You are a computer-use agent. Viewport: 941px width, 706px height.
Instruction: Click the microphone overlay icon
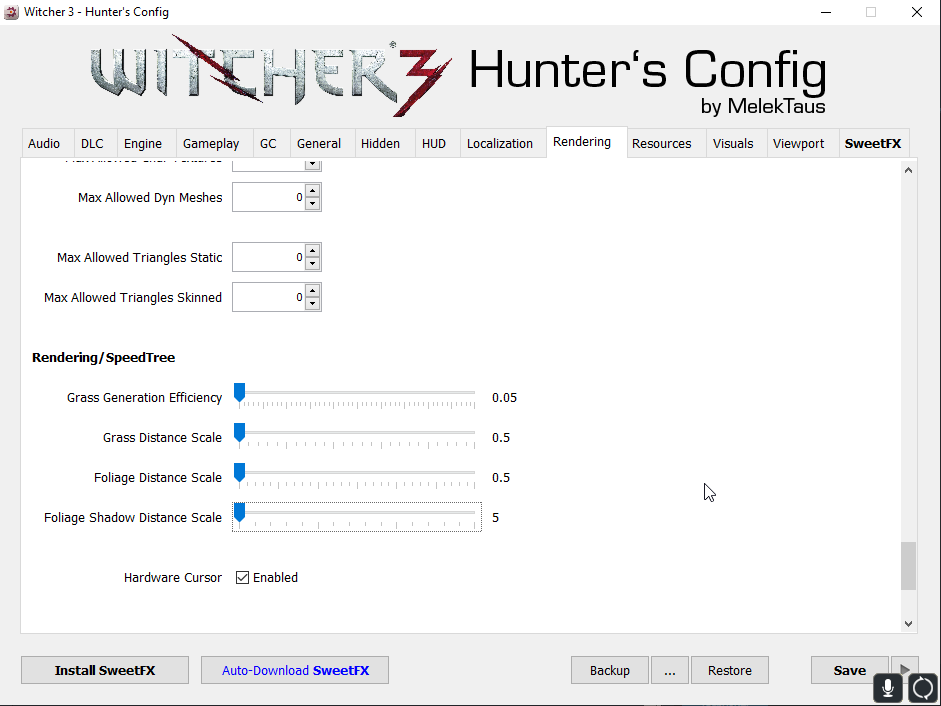pyautogui.click(x=889, y=688)
